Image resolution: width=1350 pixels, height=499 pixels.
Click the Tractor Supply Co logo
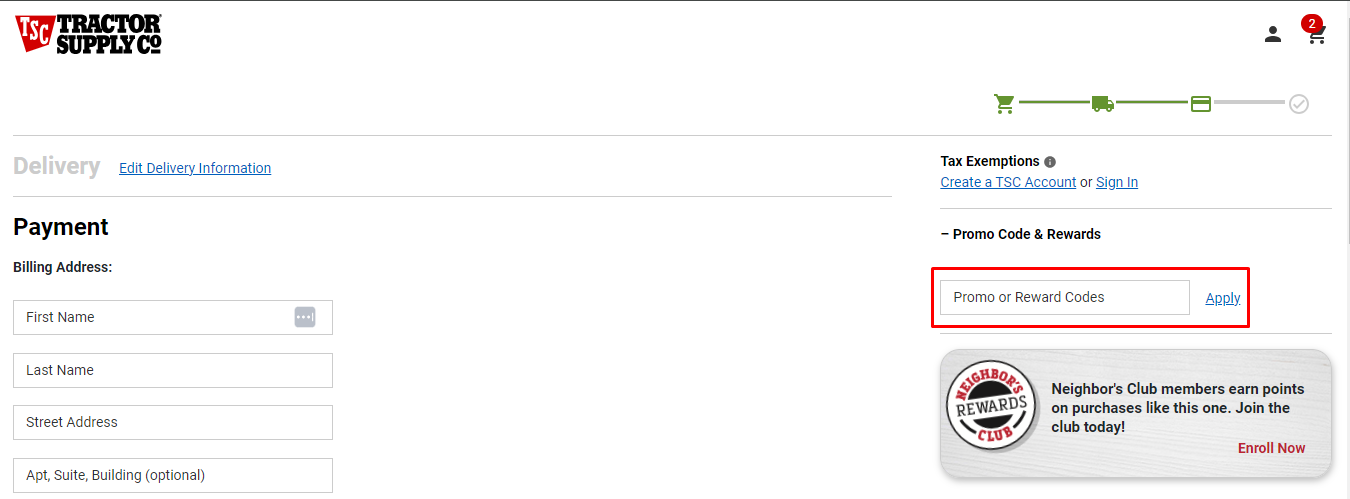88,34
